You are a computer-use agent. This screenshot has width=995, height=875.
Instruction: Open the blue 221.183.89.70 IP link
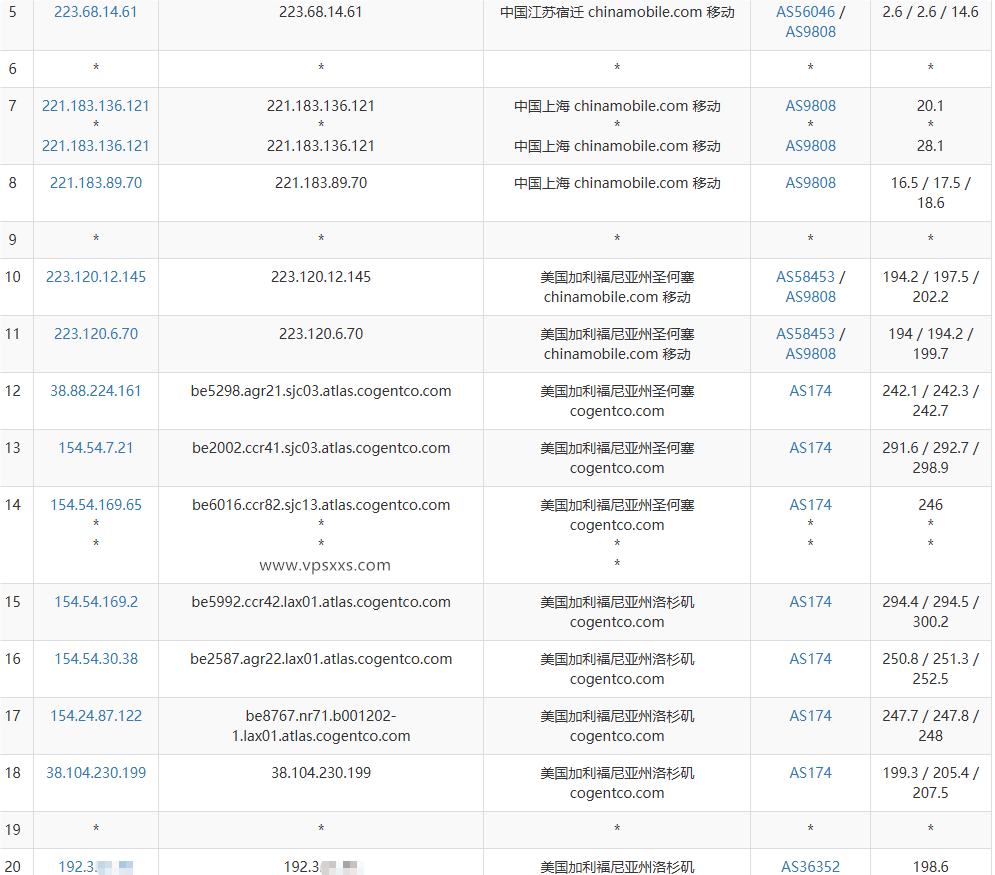[96, 183]
